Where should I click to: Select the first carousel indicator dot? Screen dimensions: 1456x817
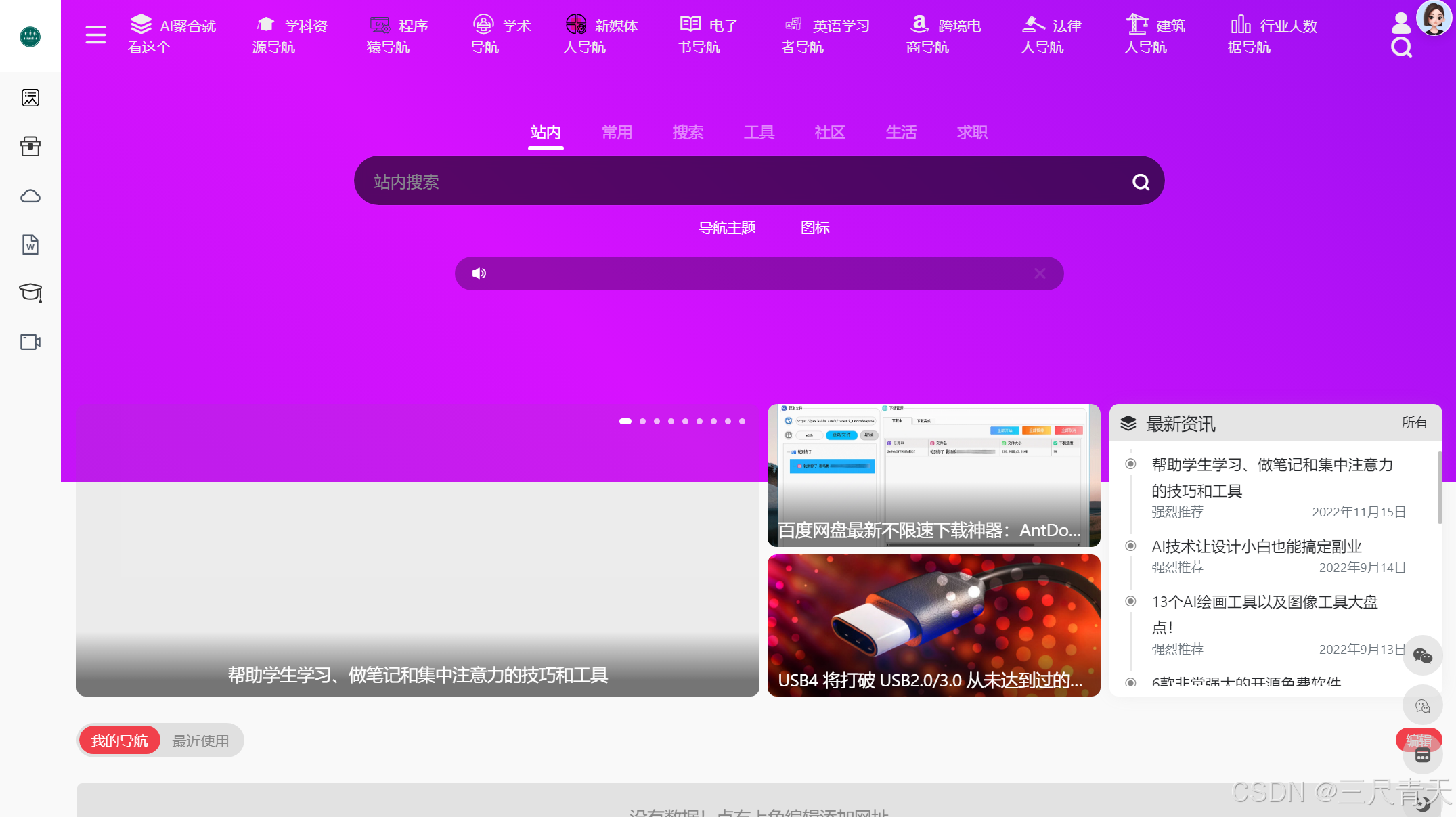[625, 421]
